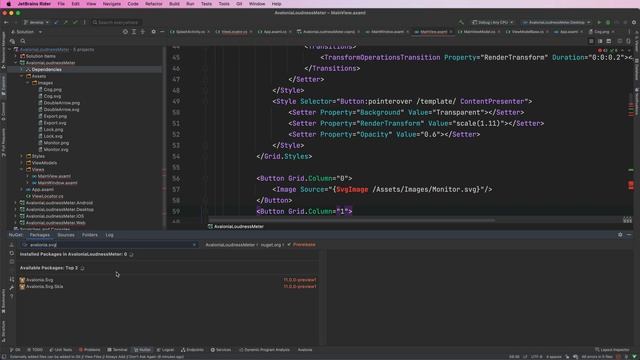
Task: Click expand all icon in Solution panel header
Action: (134, 32)
